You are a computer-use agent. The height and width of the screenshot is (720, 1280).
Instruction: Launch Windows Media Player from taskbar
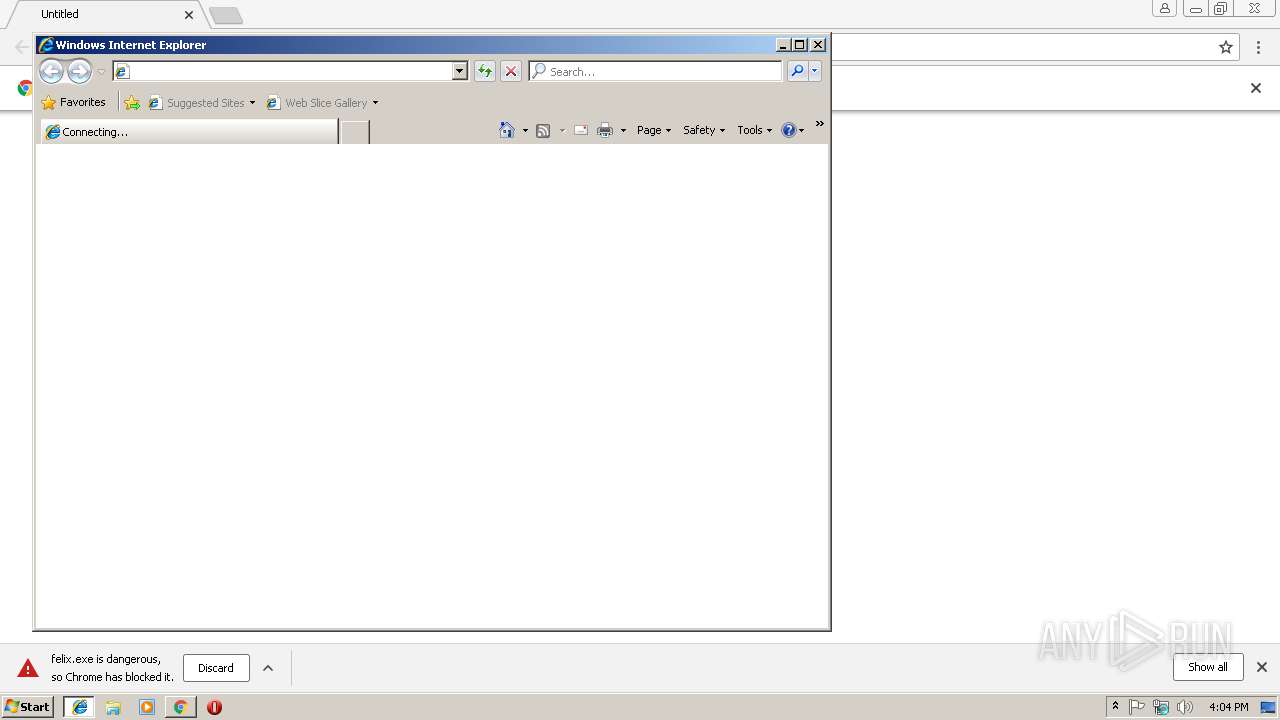[x=147, y=707]
